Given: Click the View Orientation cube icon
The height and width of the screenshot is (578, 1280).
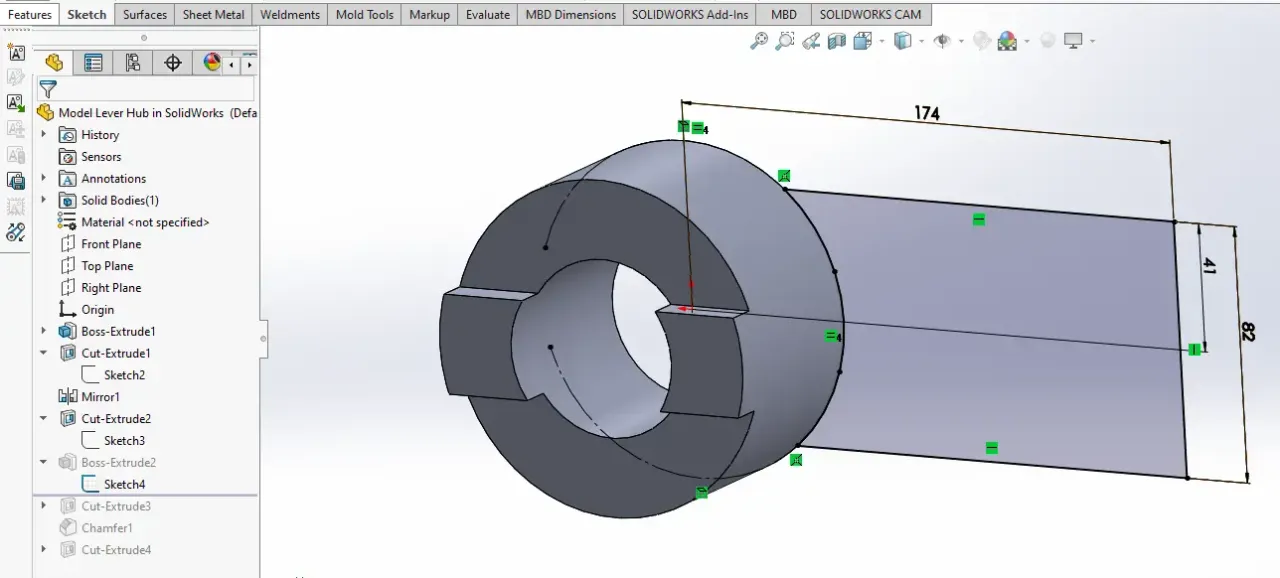Looking at the screenshot, I should pyautogui.click(x=861, y=41).
